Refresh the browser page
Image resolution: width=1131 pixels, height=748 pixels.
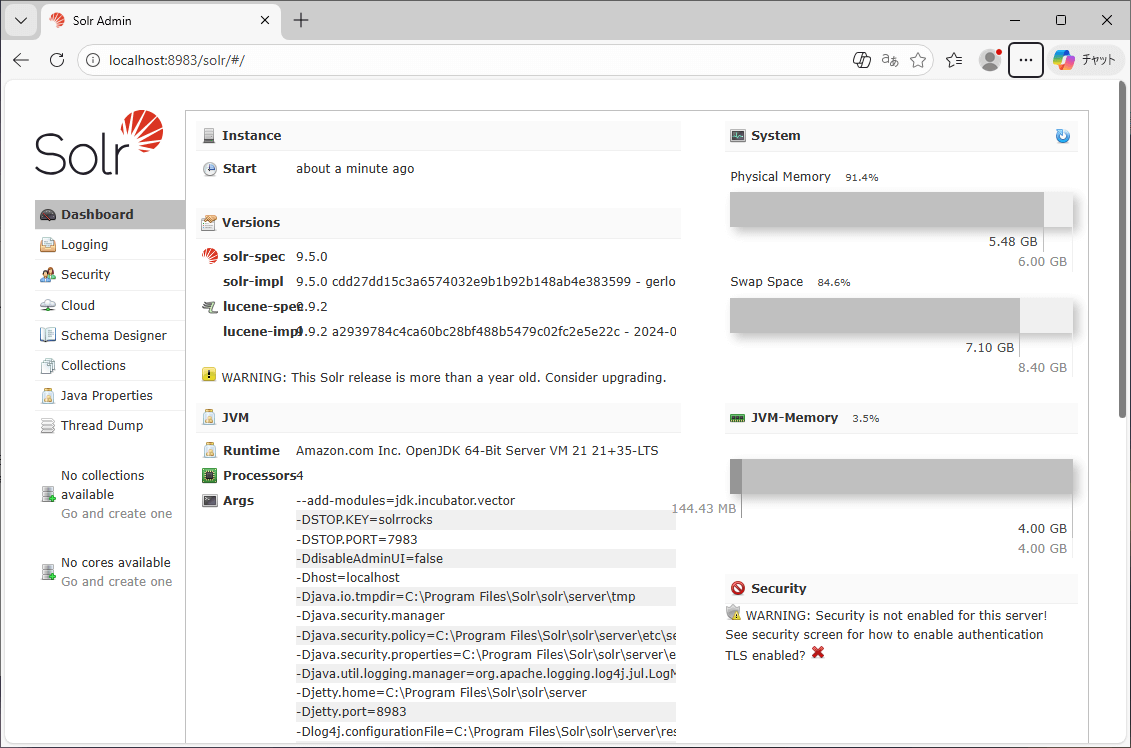57,60
